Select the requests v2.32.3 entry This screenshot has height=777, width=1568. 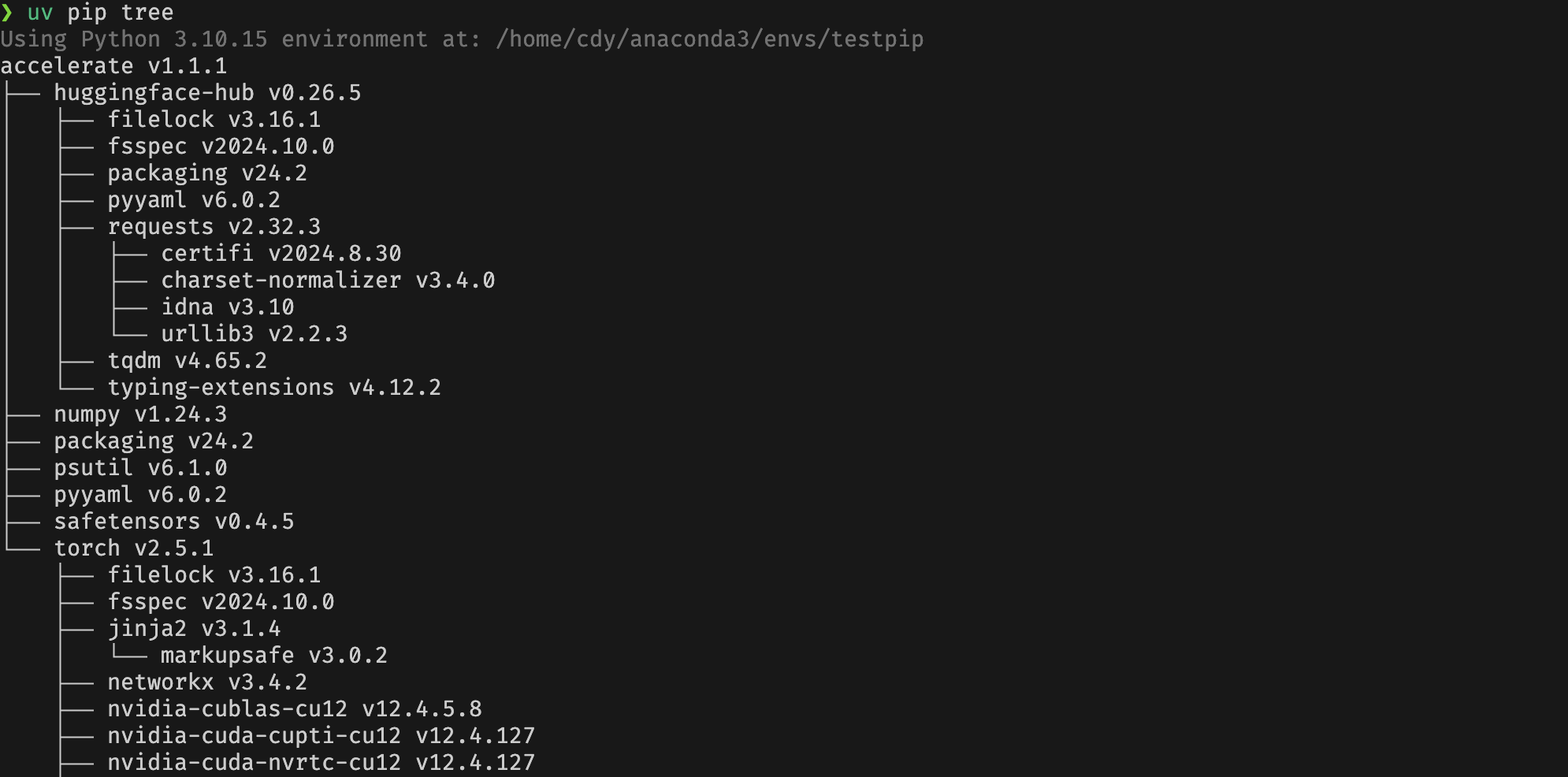point(214,227)
